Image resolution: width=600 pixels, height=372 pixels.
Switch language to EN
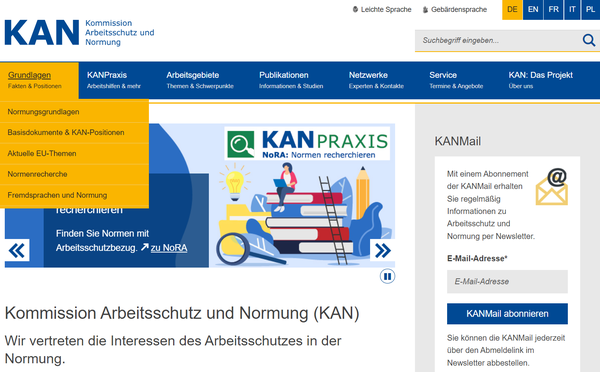(x=533, y=10)
